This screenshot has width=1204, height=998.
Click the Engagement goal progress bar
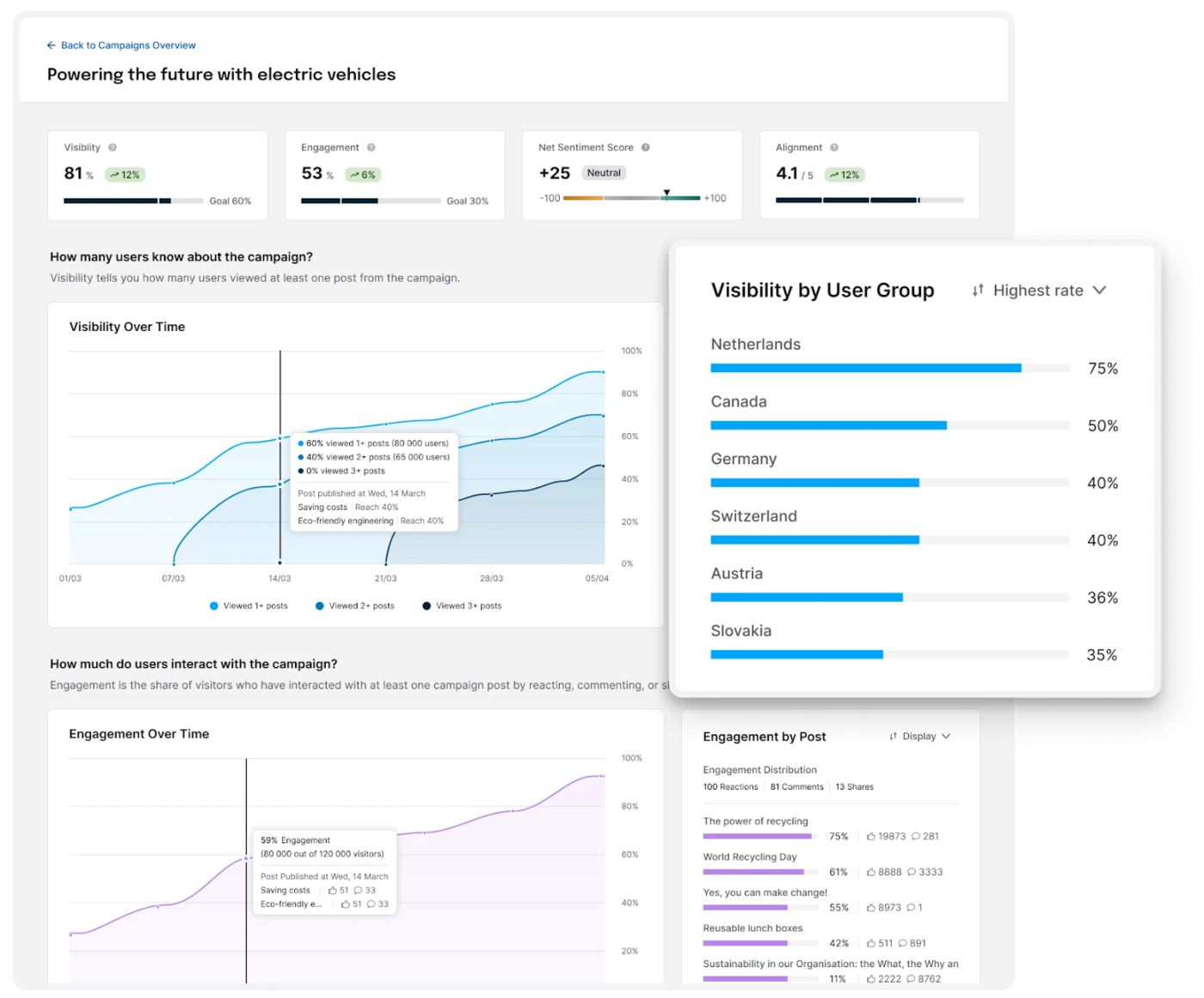[x=371, y=201]
